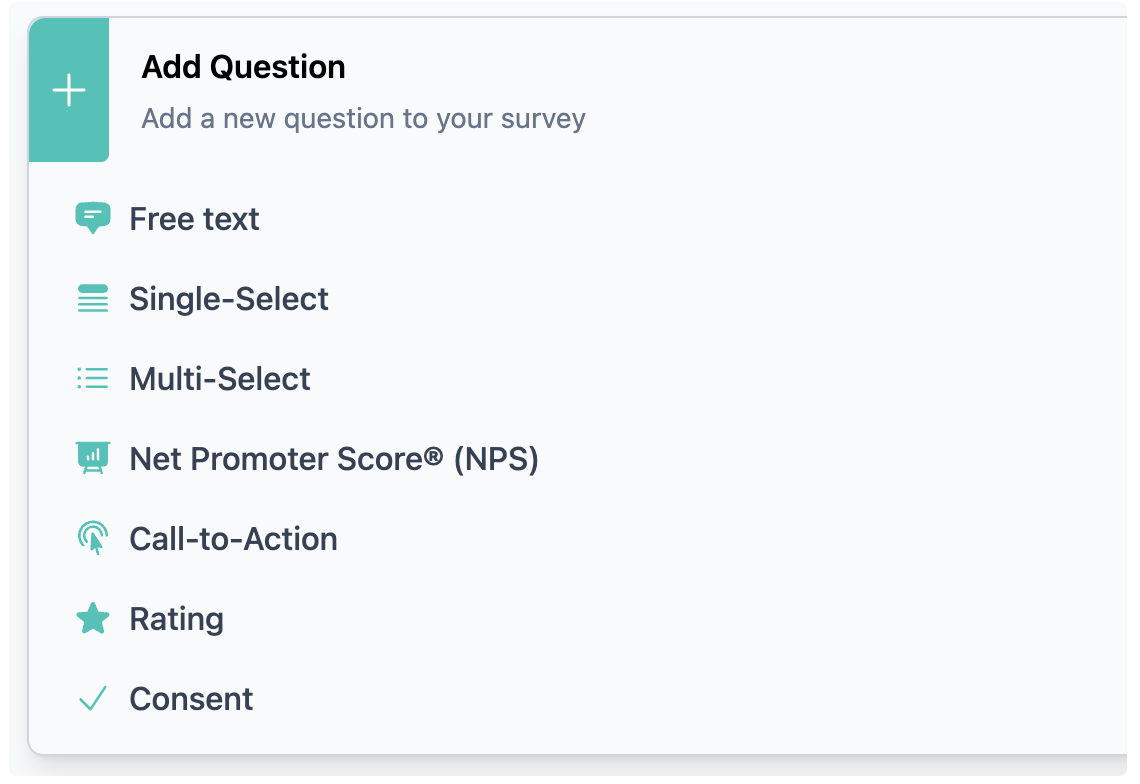Pick the Multi-Select question type label
The image size is (1140, 784).
tap(220, 379)
